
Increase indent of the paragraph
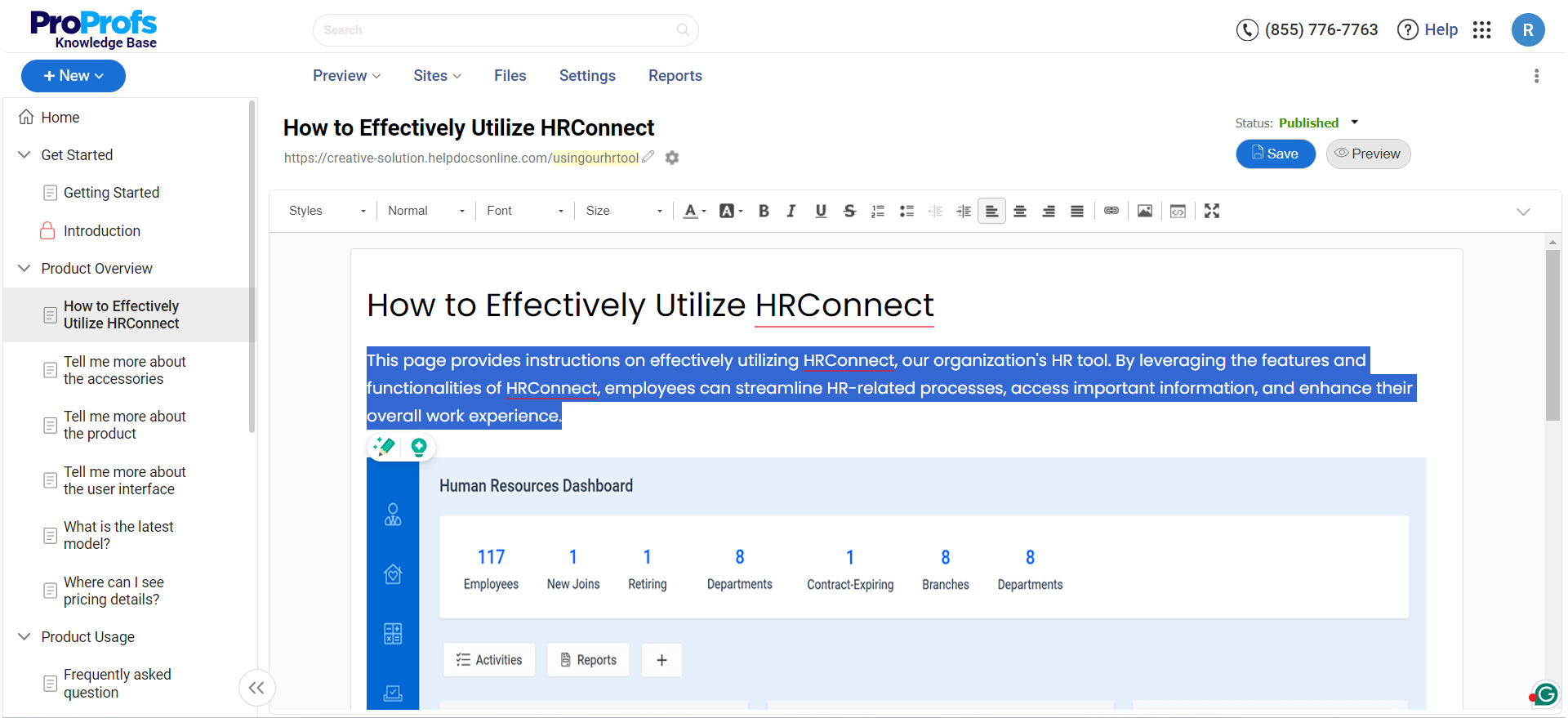(964, 211)
